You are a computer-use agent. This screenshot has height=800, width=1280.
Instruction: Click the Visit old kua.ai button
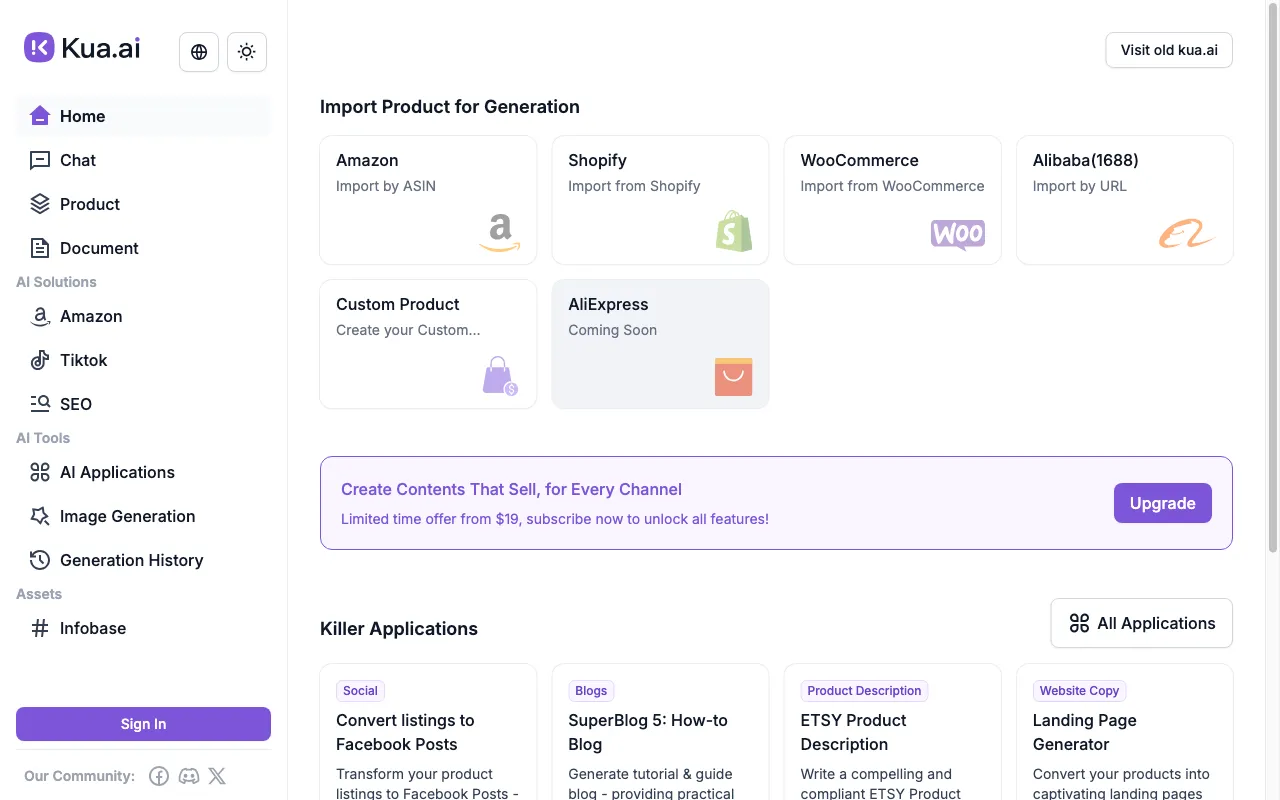1169,50
